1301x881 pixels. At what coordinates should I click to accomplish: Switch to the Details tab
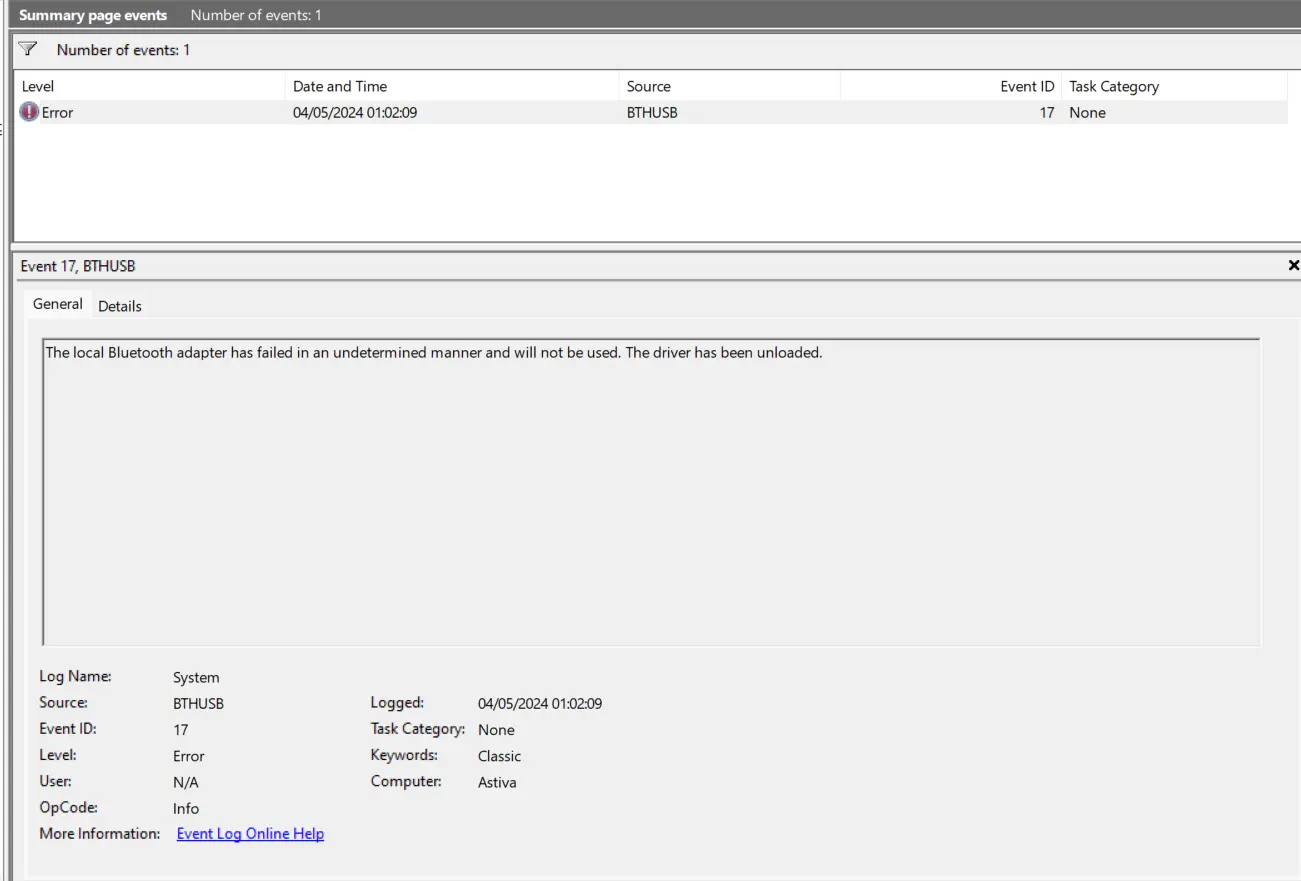(x=120, y=306)
